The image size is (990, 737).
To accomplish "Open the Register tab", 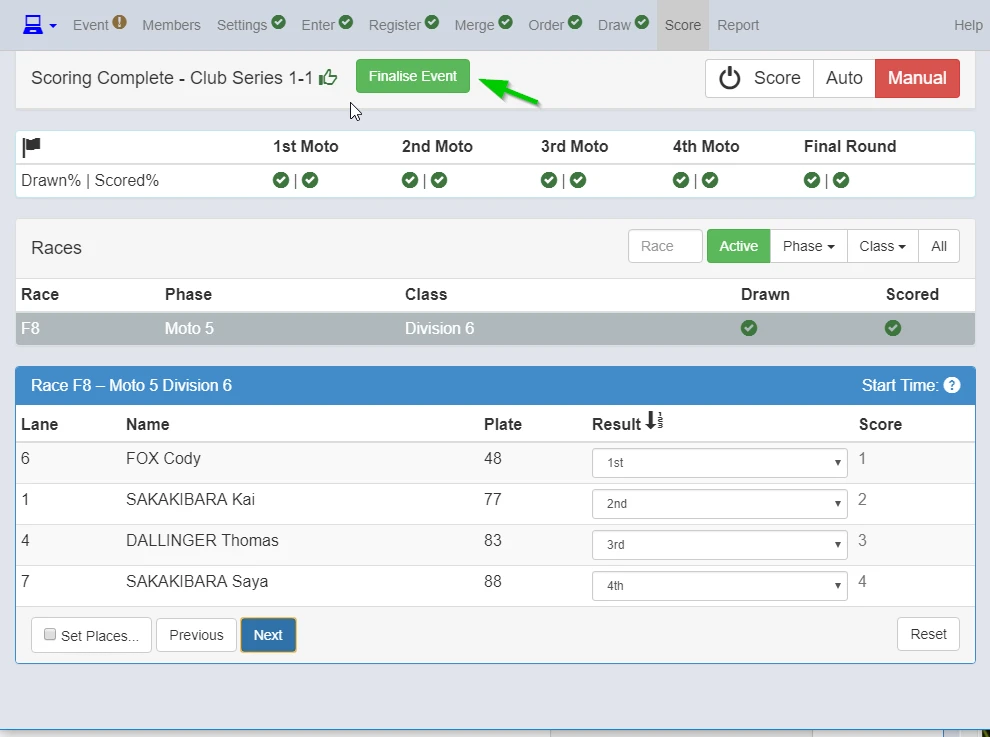I will click(395, 25).
